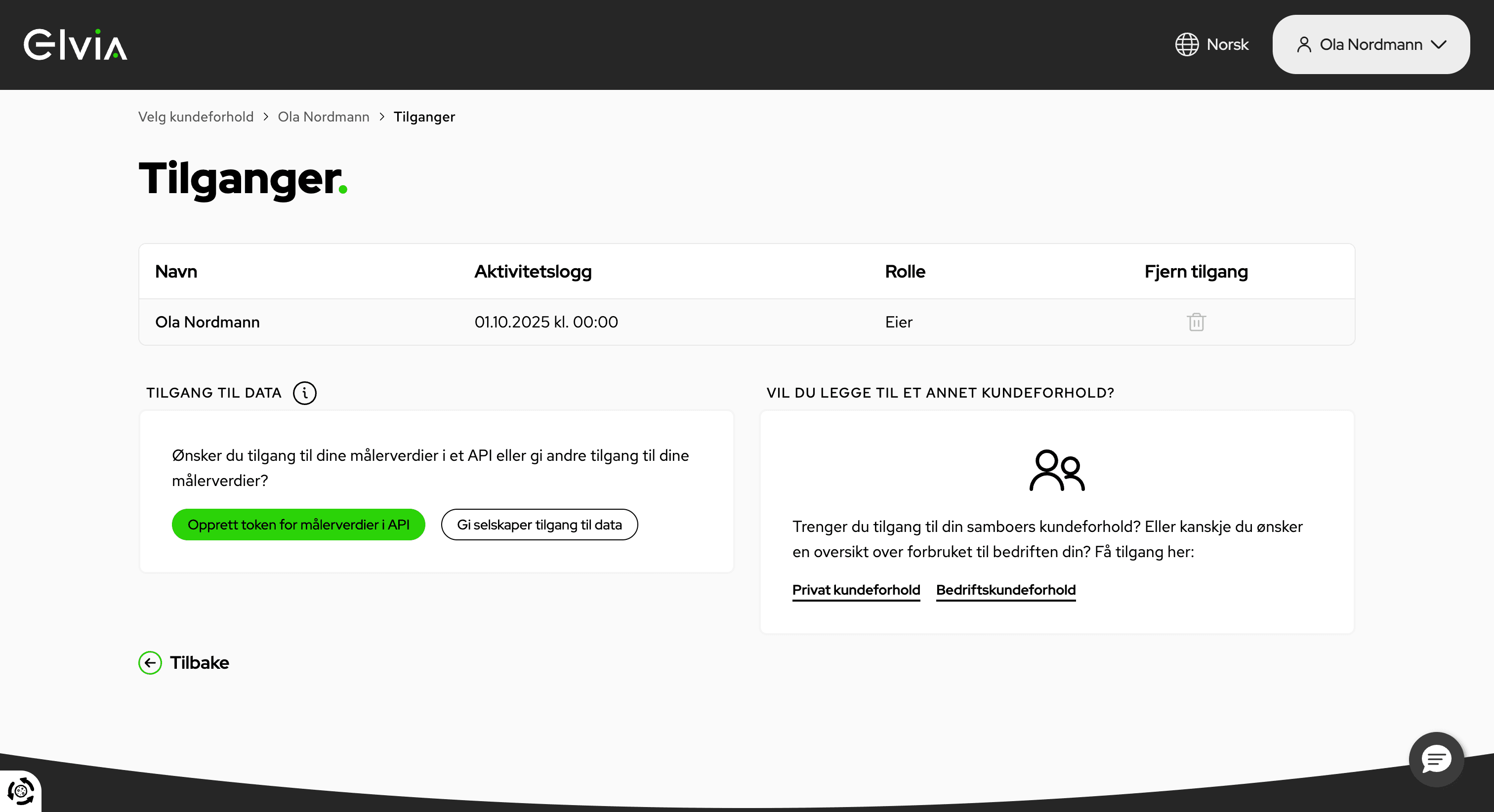Click the globe icon next to Norsk

(1187, 44)
